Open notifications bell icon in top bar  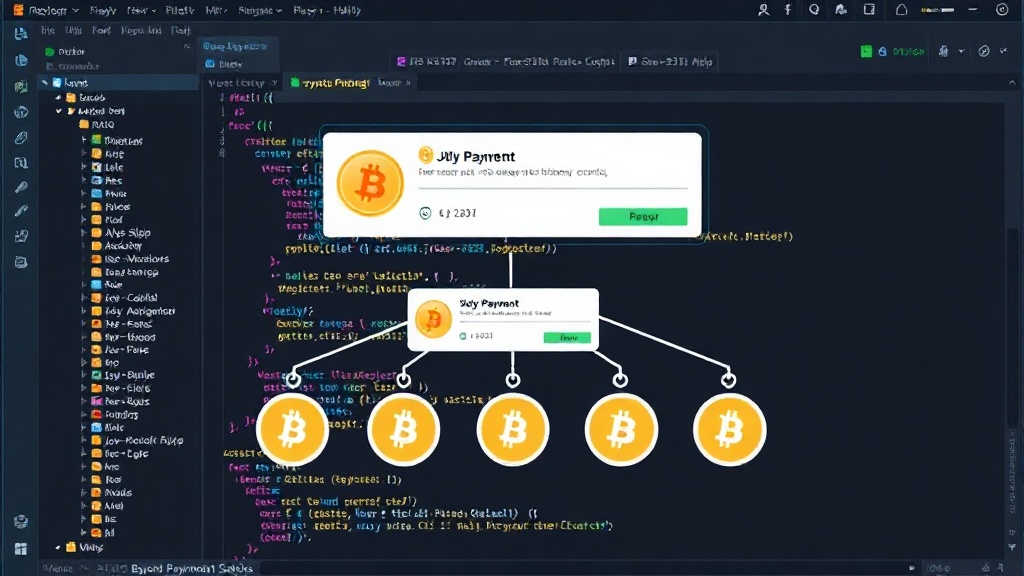[901, 10]
